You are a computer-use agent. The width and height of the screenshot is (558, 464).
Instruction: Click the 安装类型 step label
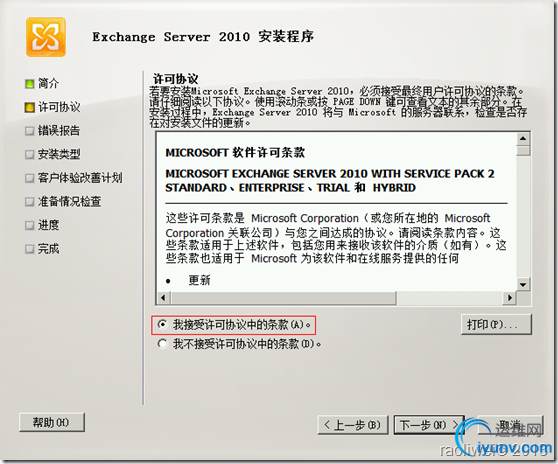(x=59, y=154)
